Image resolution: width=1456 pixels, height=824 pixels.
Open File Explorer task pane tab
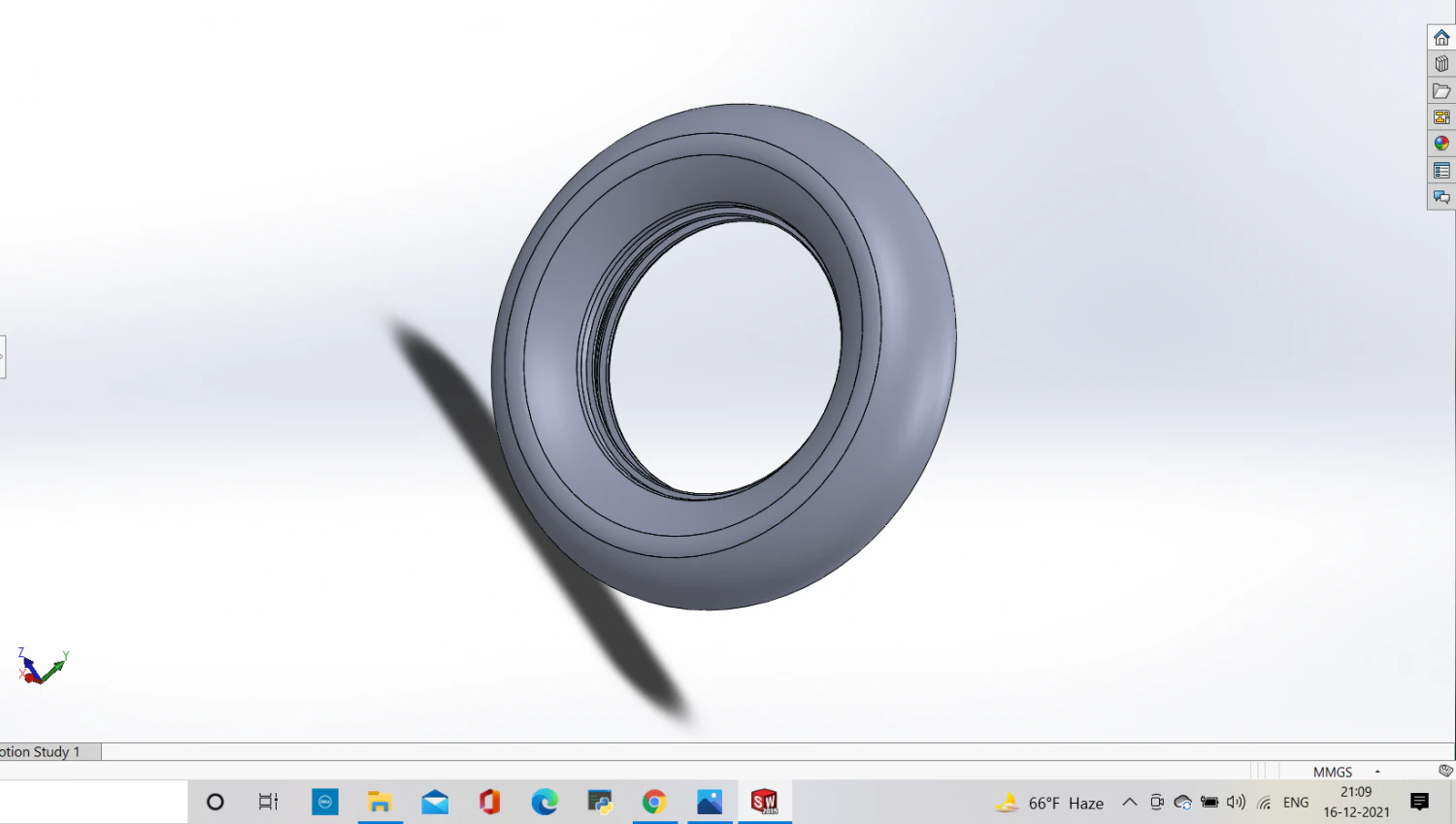(1441, 91)
